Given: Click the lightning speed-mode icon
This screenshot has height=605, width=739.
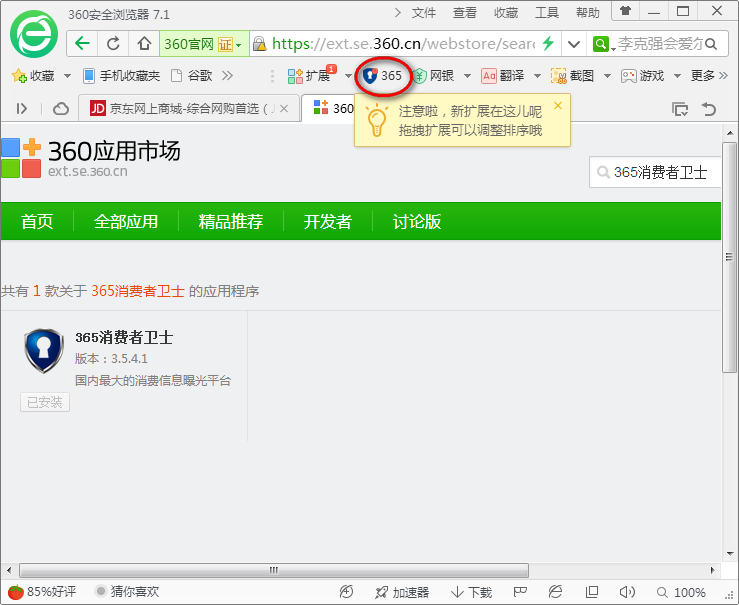Looking at the screenshot, I should pyautogui.click(x=548, y=43).
